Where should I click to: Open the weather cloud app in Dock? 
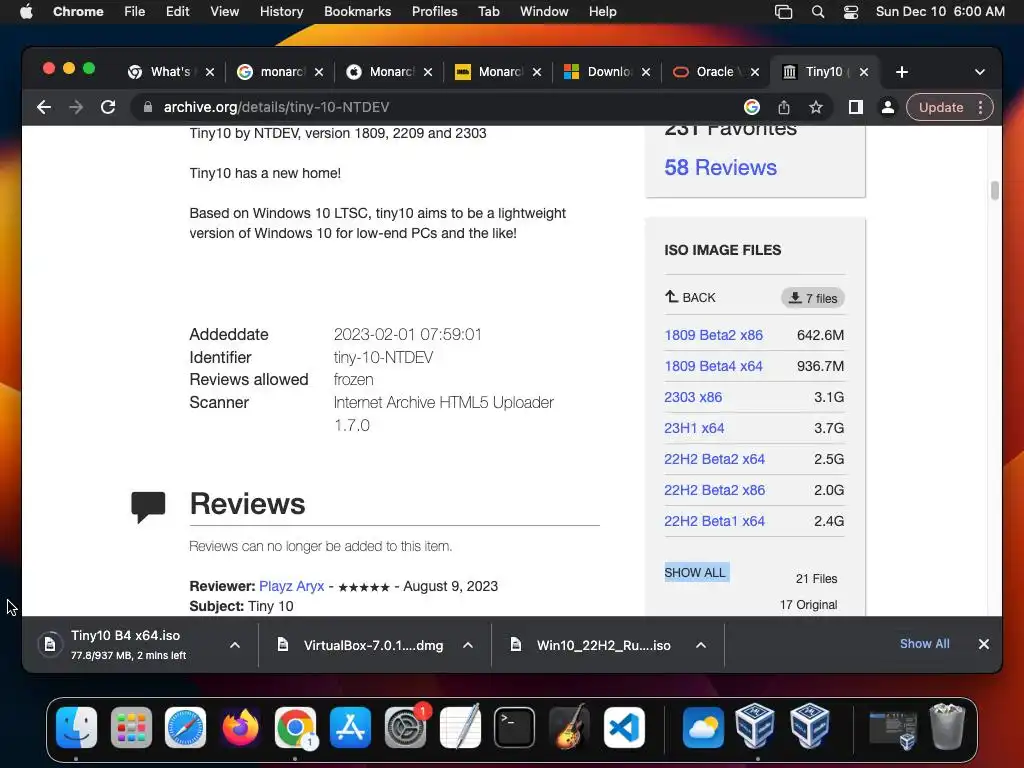click(x=703, y=728)
